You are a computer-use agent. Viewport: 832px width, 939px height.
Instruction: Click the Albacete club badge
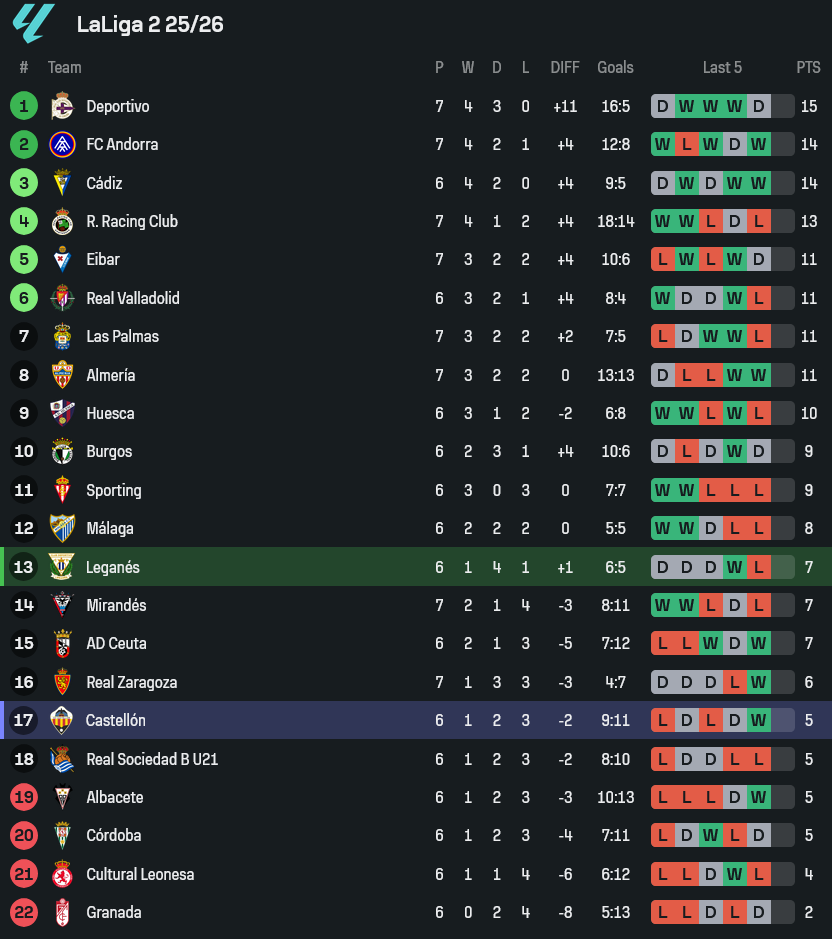coord(62,797)
